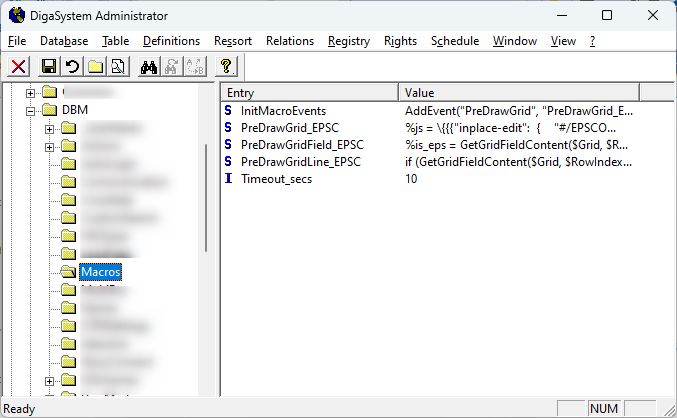Image resolution: width=677 pixels, height=418 pixels.
Task: Click the yellow folder toolbar icon
Action: click(x=94, y=67)
